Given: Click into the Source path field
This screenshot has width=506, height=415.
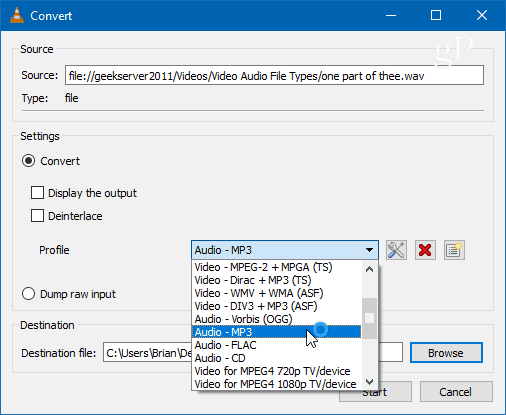Looking at the screenshot, I should [274, 75].
